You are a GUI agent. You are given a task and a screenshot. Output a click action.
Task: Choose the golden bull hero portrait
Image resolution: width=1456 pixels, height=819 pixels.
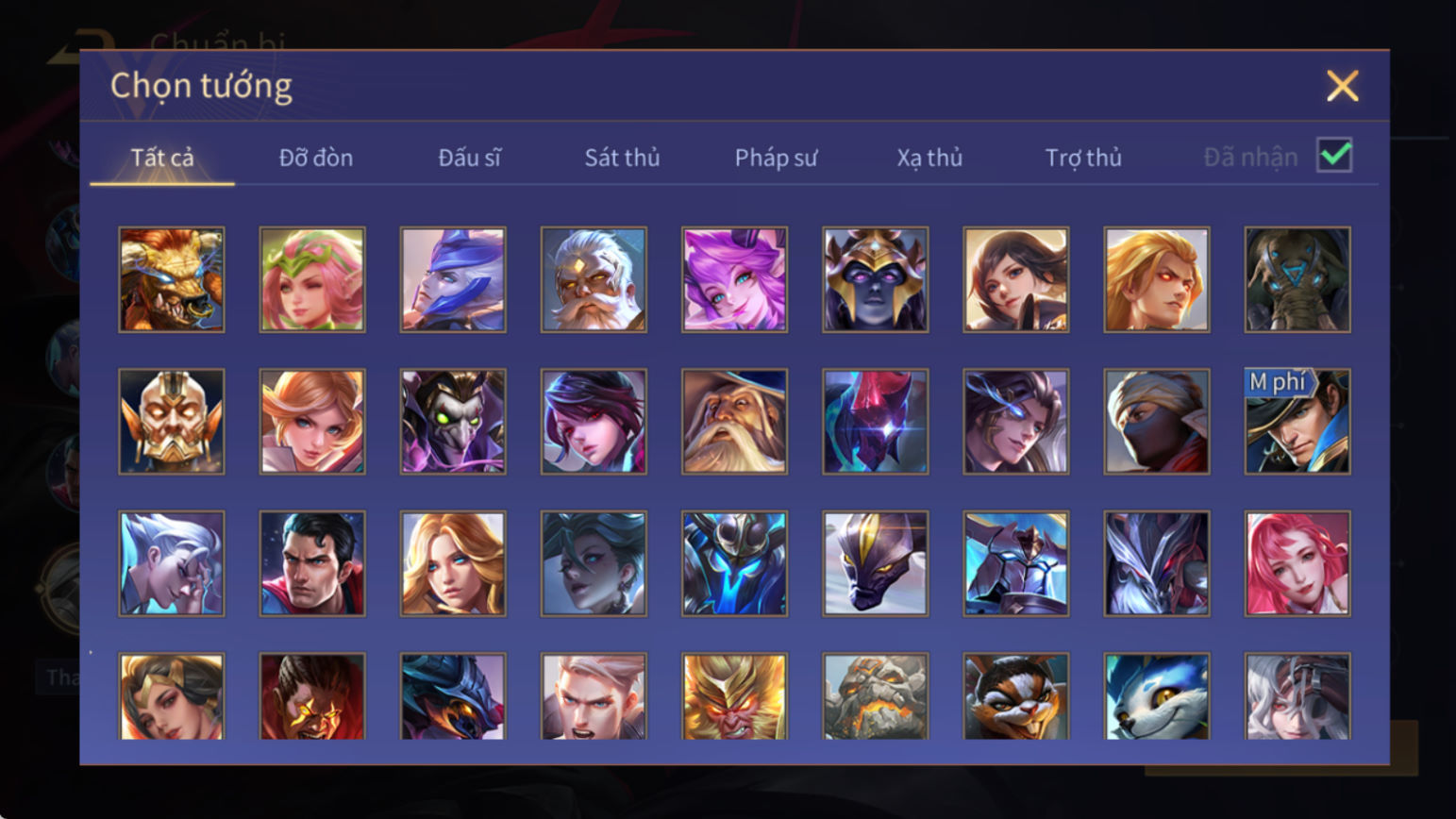point(172,279)
